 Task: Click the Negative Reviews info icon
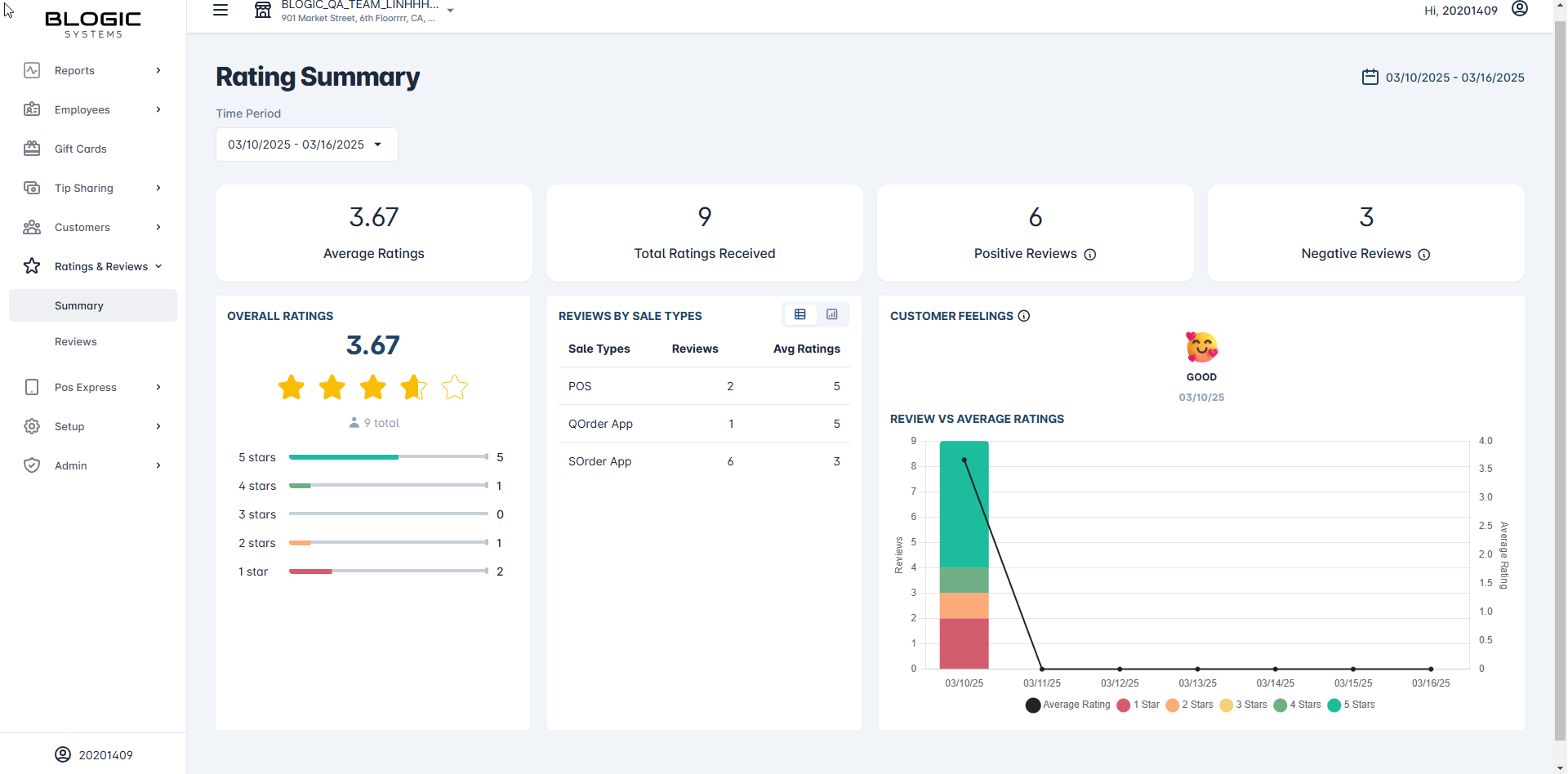[x=1423, y=255]
